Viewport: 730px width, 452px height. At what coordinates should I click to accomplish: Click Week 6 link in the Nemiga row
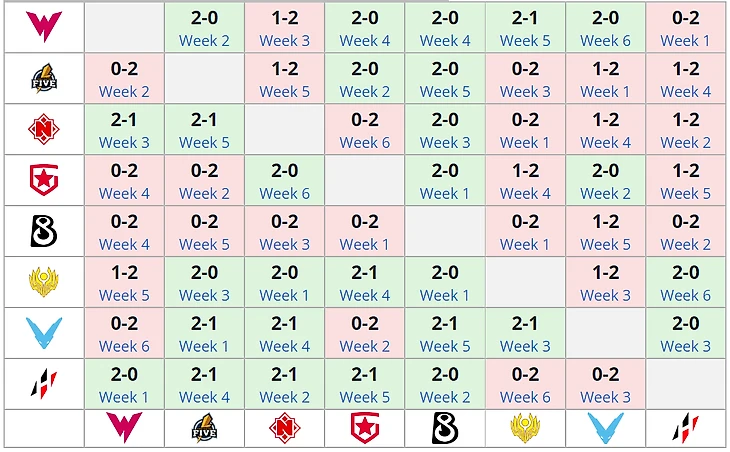coord(365,142)
